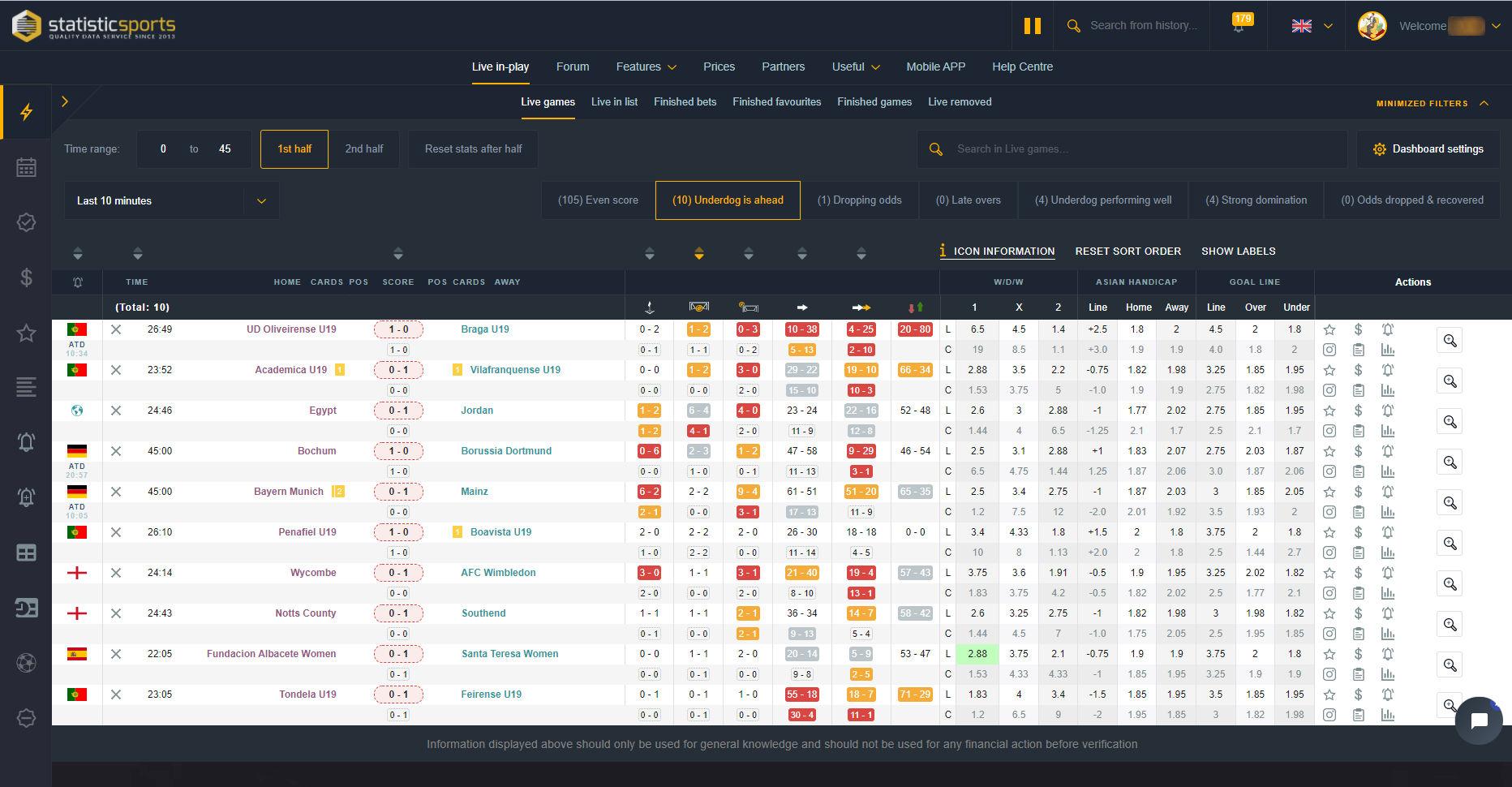
Task: Select Odds dropped & recovered filter
Action: point(1412,200)
